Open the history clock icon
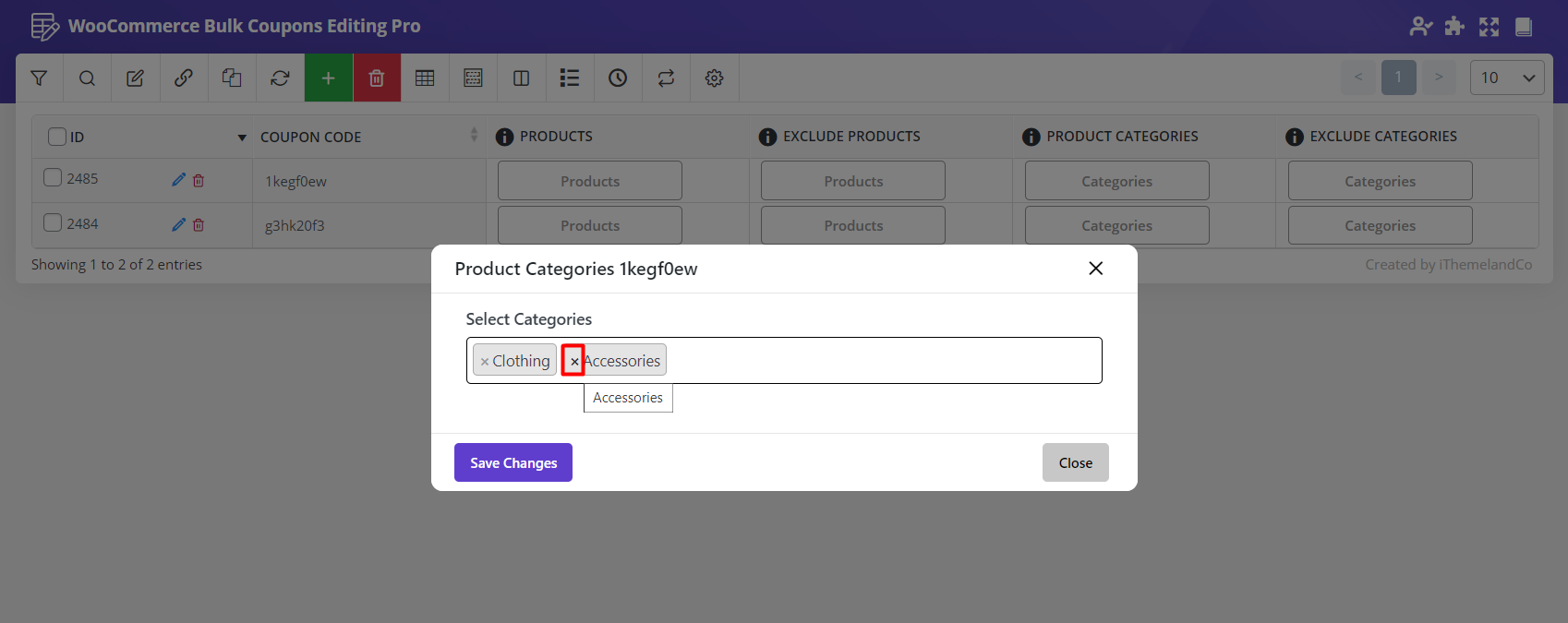Screen dimensions: 1568x623 tap(618, 78)
